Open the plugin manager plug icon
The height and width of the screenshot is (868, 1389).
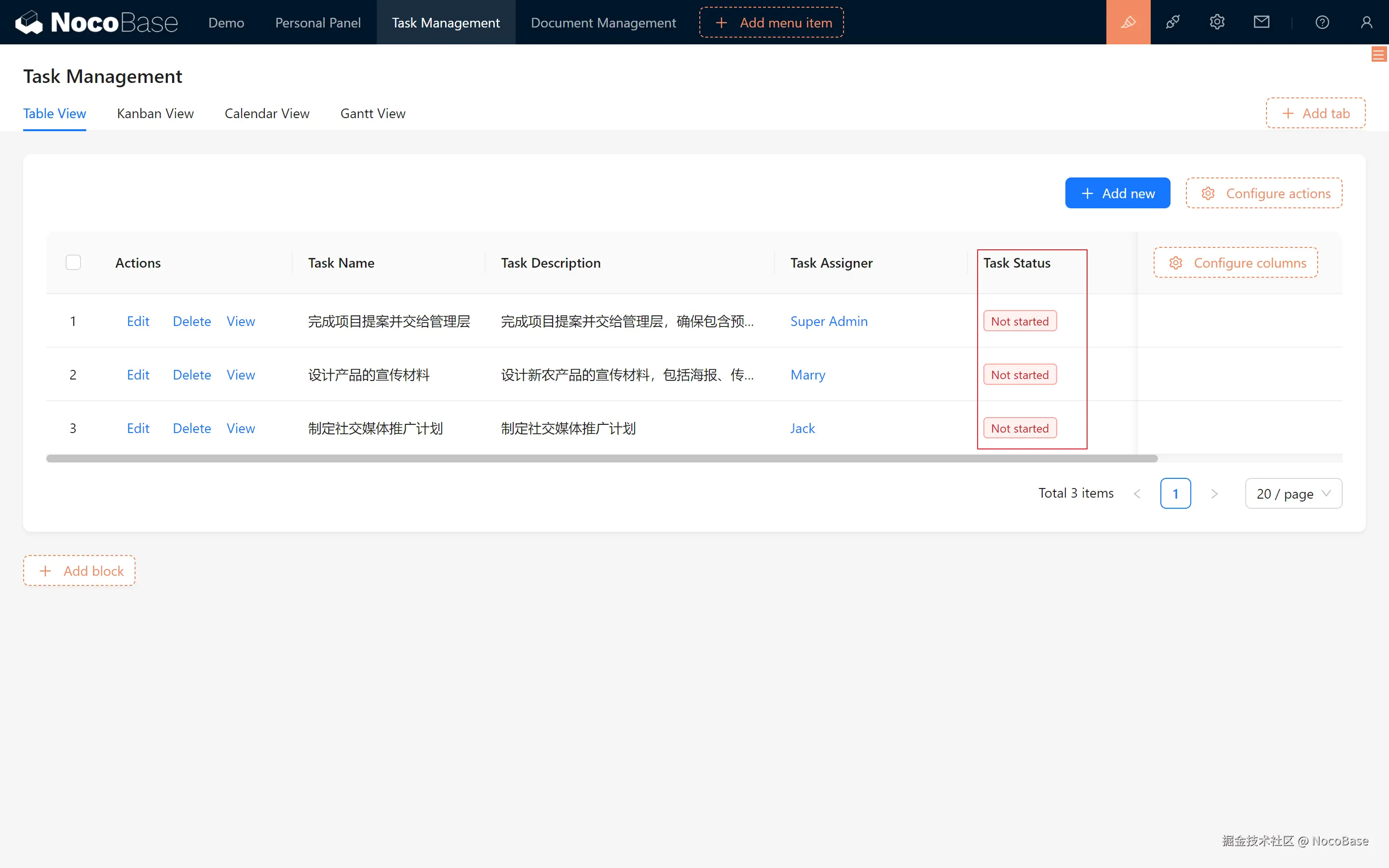1172,22
